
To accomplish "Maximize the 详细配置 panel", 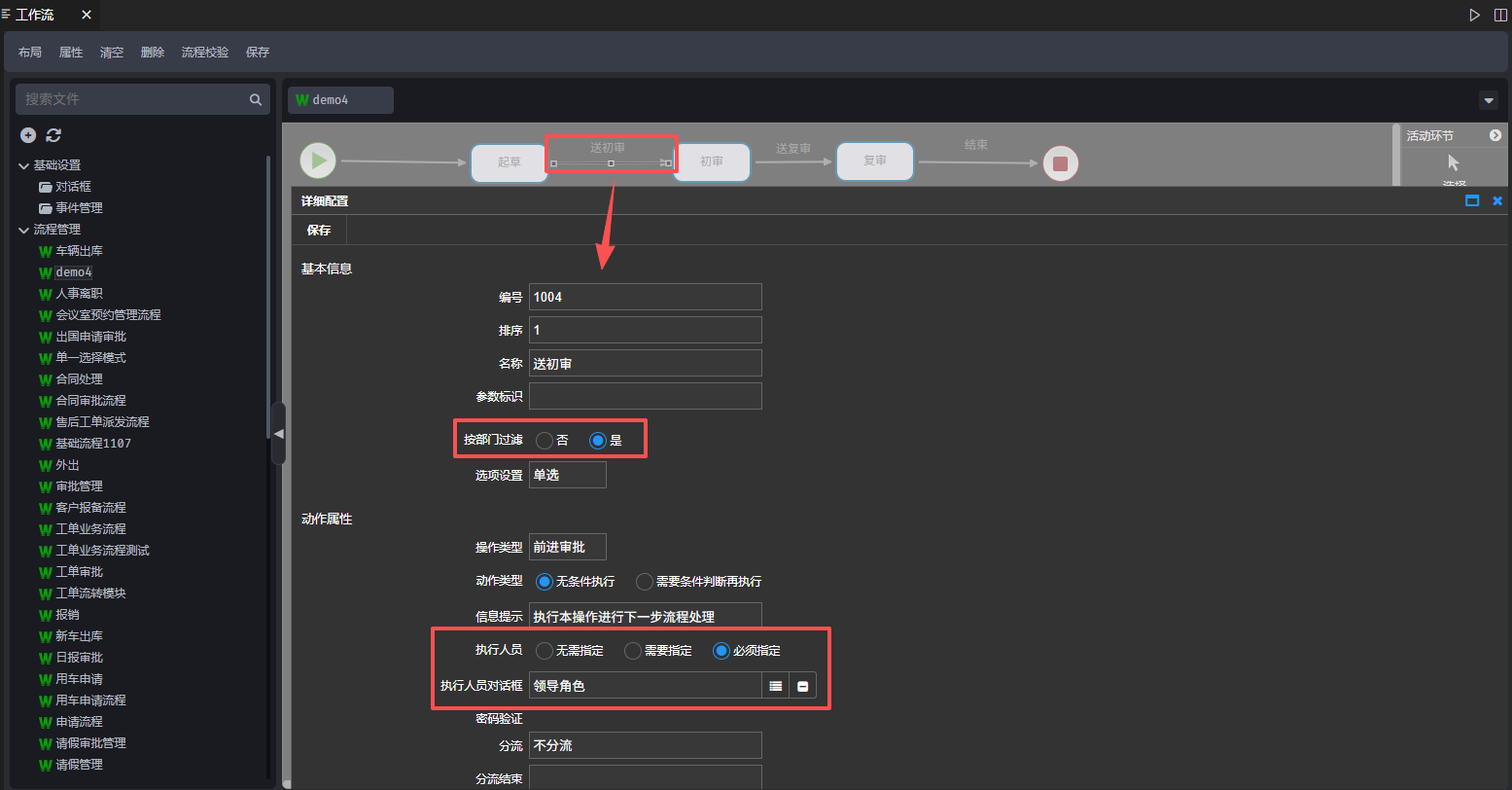I will coord(1472,200).
